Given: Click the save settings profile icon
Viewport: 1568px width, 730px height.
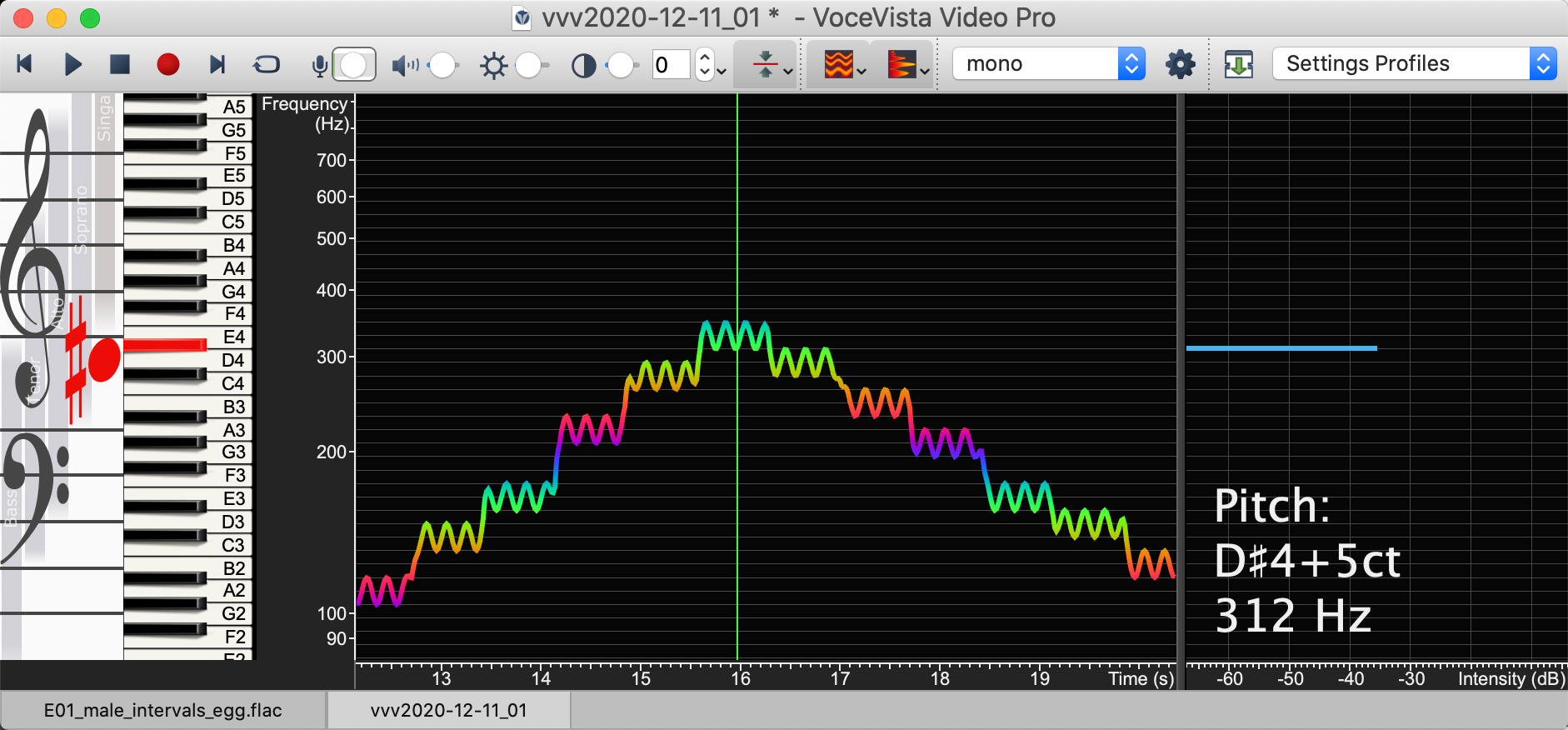Looking at the screenshot, I should click(x=1239, y=64).
